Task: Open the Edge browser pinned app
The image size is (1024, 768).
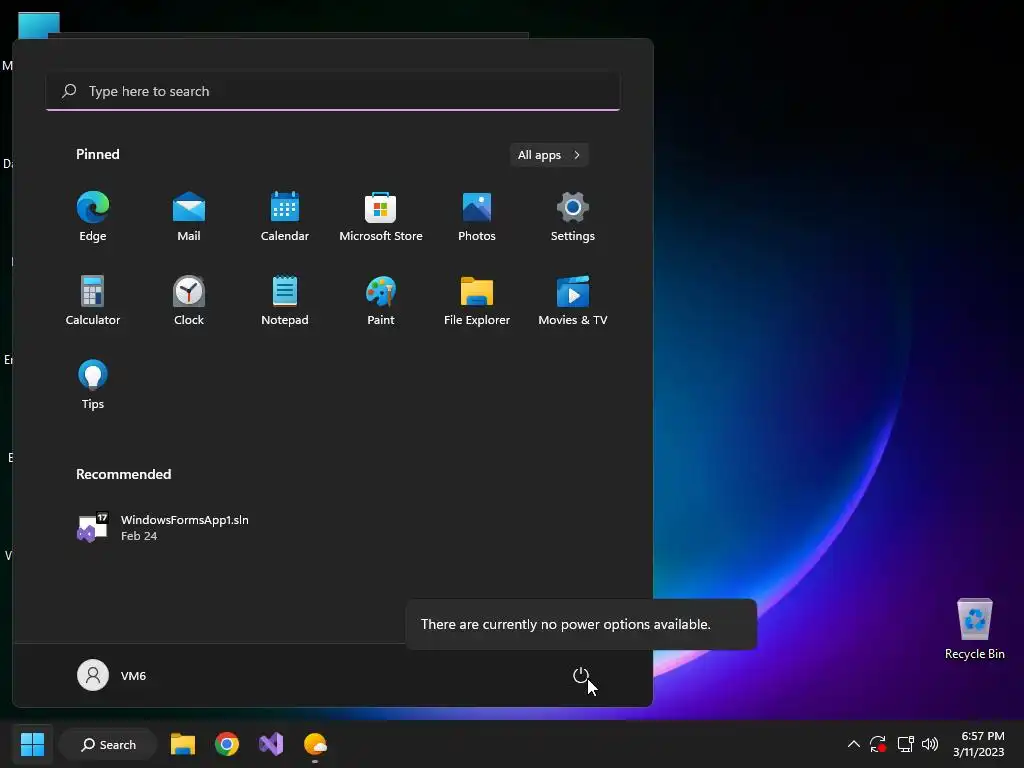Action: [93, 216]
